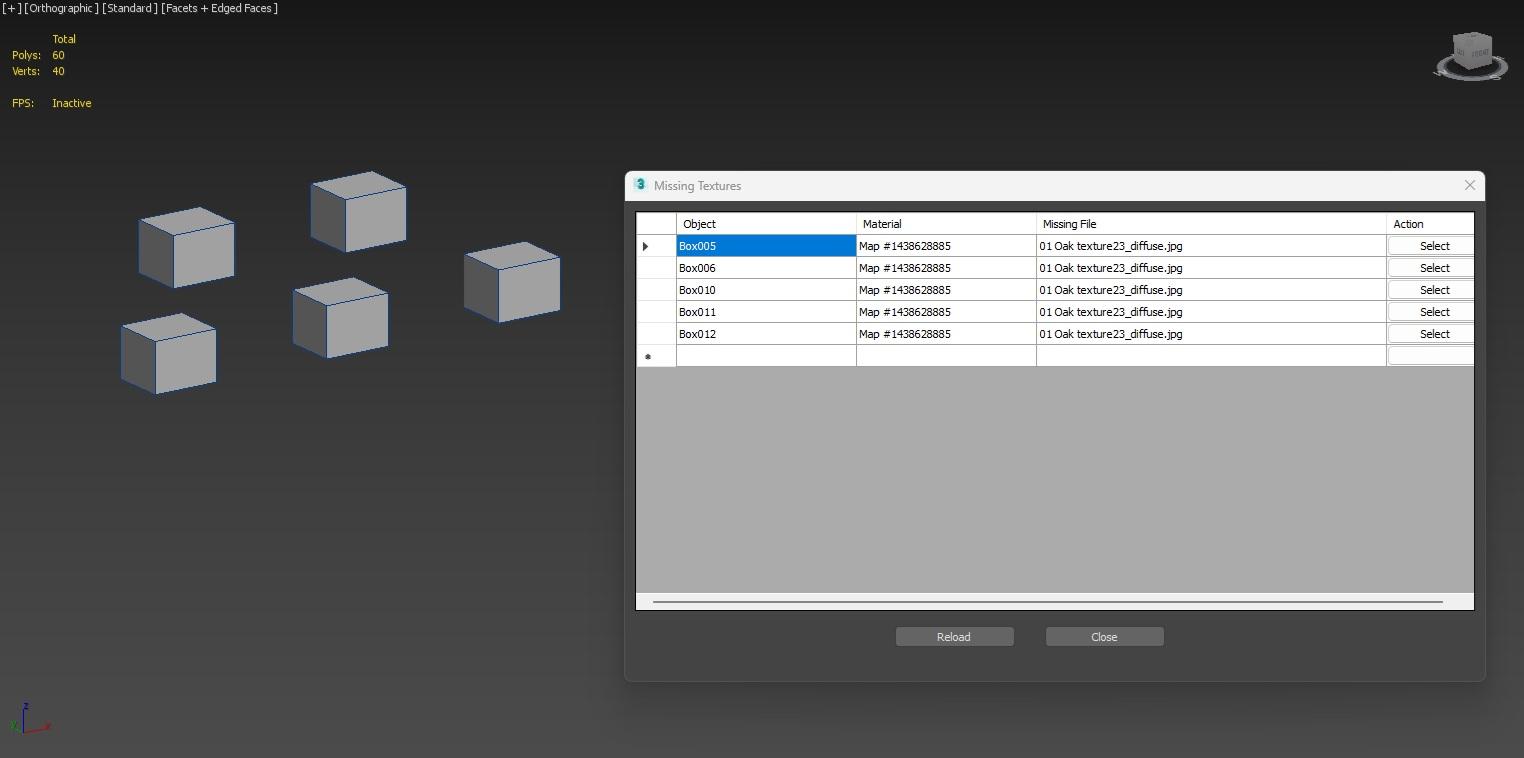Click the Missing File column header
The image size is (1524, 758).
[x=1210, y=224]
